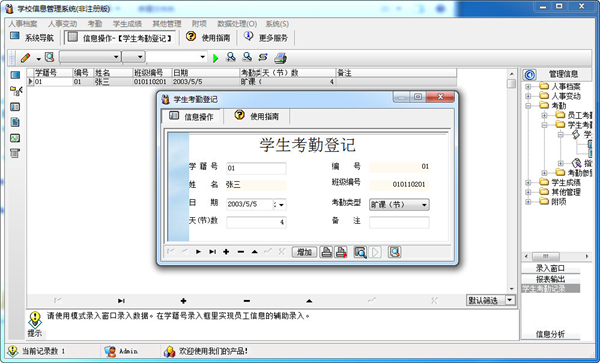Click the minus icon in the main grid navigator
The height and width of the screenshot is (363, 600).
[x=246, y=301]
